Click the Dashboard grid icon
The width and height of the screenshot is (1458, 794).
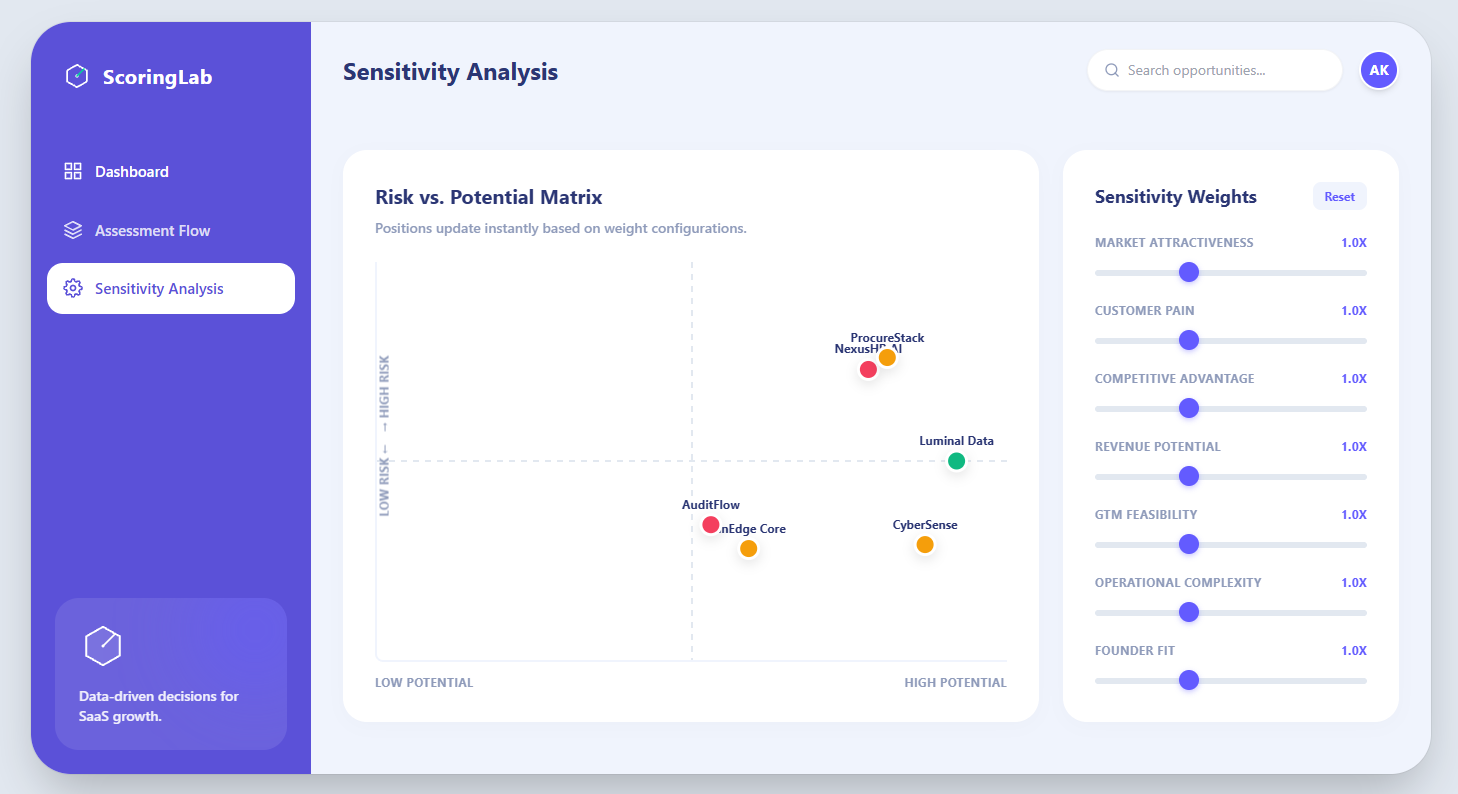pos(72,171)
